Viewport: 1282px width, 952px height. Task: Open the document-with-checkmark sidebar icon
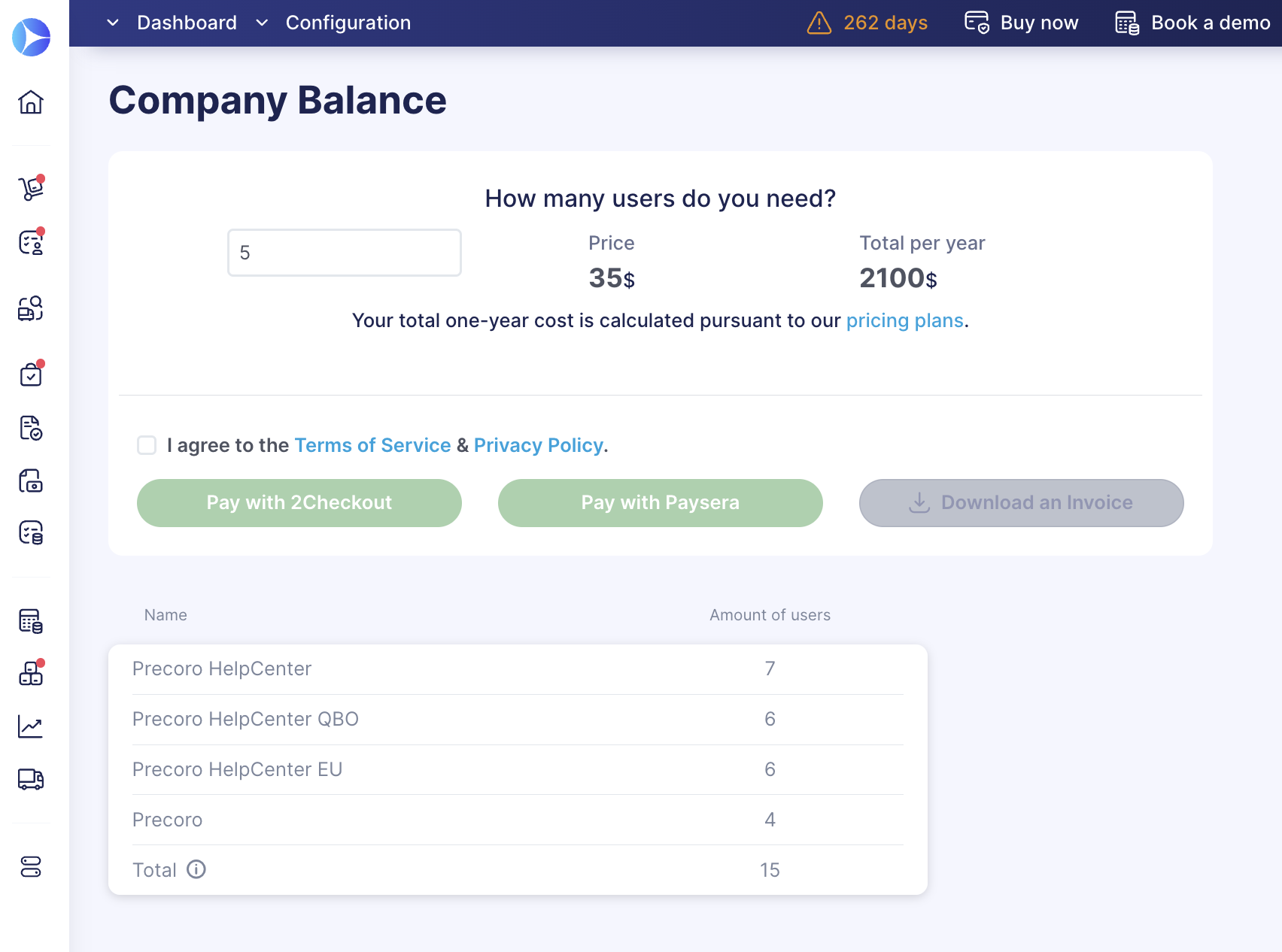pyautogui.click(x=31, y=428)
